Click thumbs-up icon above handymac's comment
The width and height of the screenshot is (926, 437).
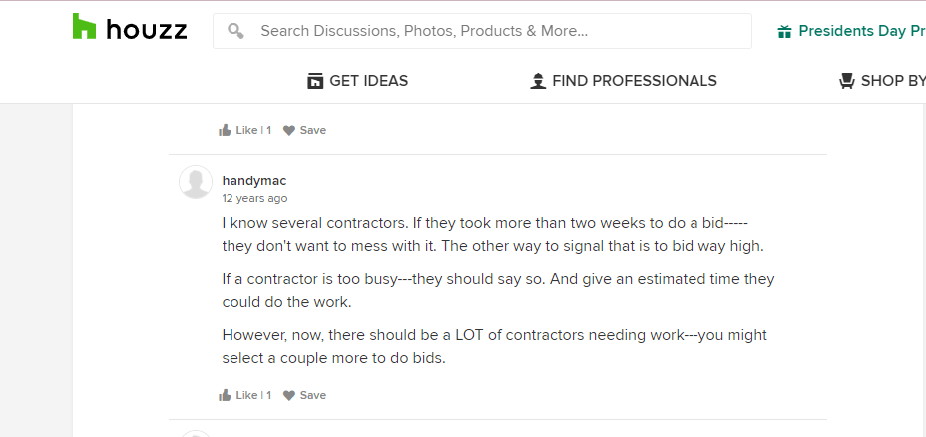tap(225, 130)
